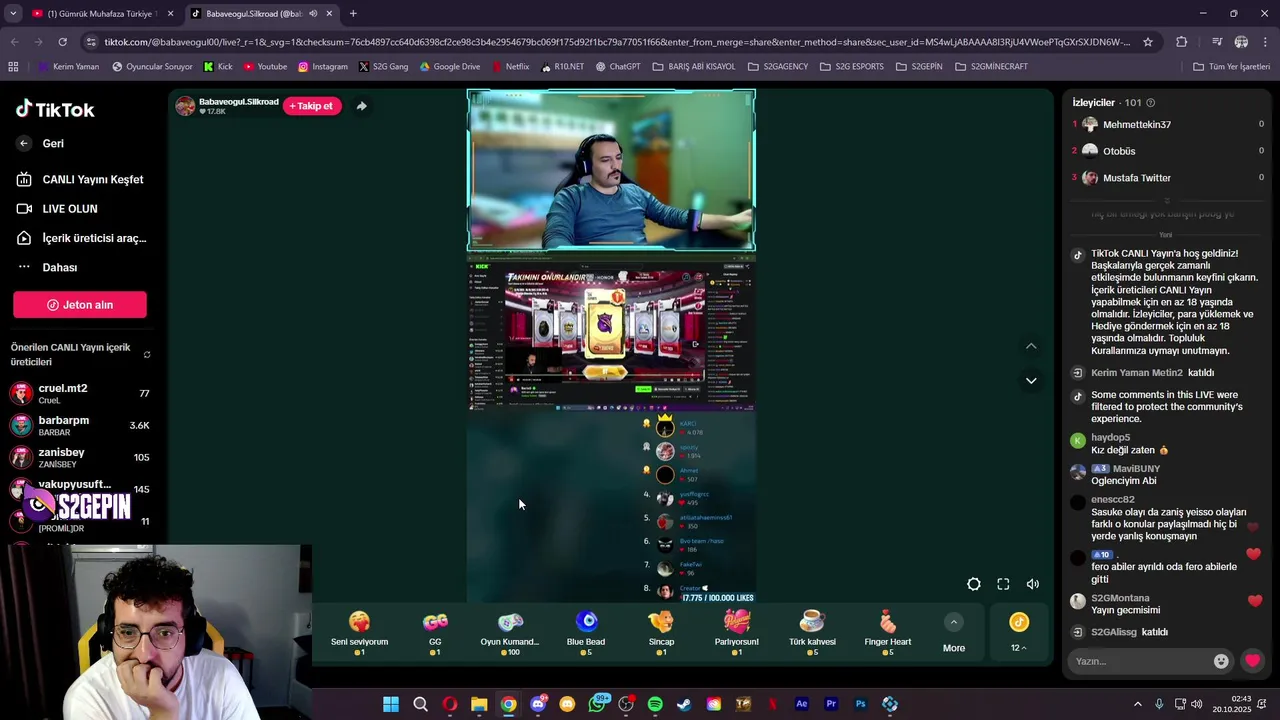Open BARIŞ ABİ KISAYOL bookmark folder
1280x720 pixels.
coord(693,67)
